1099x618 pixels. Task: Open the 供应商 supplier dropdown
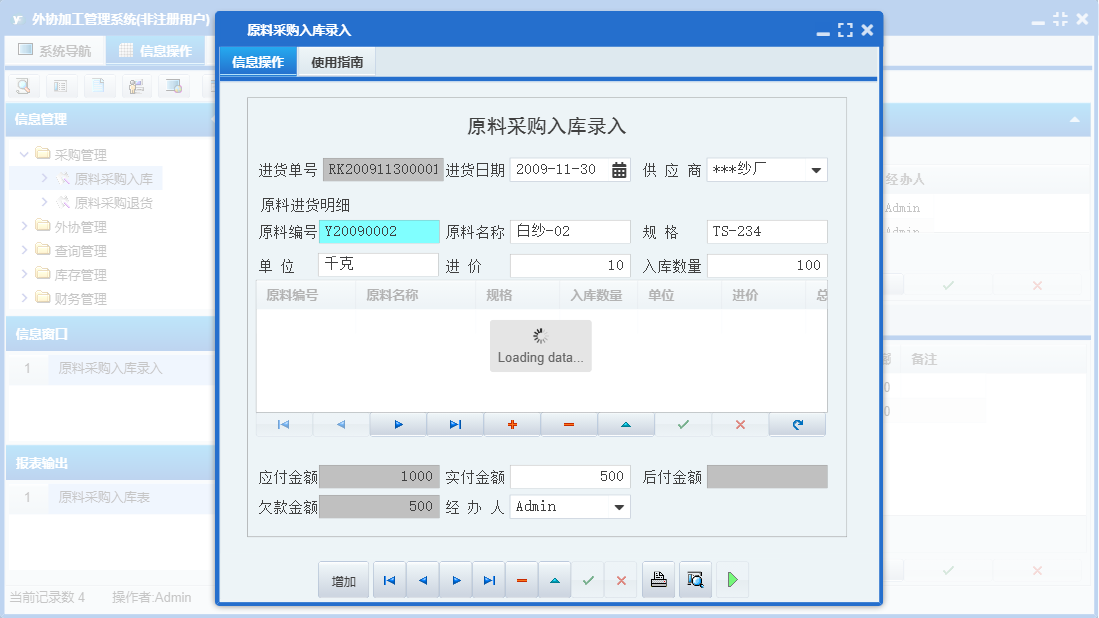coord(818,169)
